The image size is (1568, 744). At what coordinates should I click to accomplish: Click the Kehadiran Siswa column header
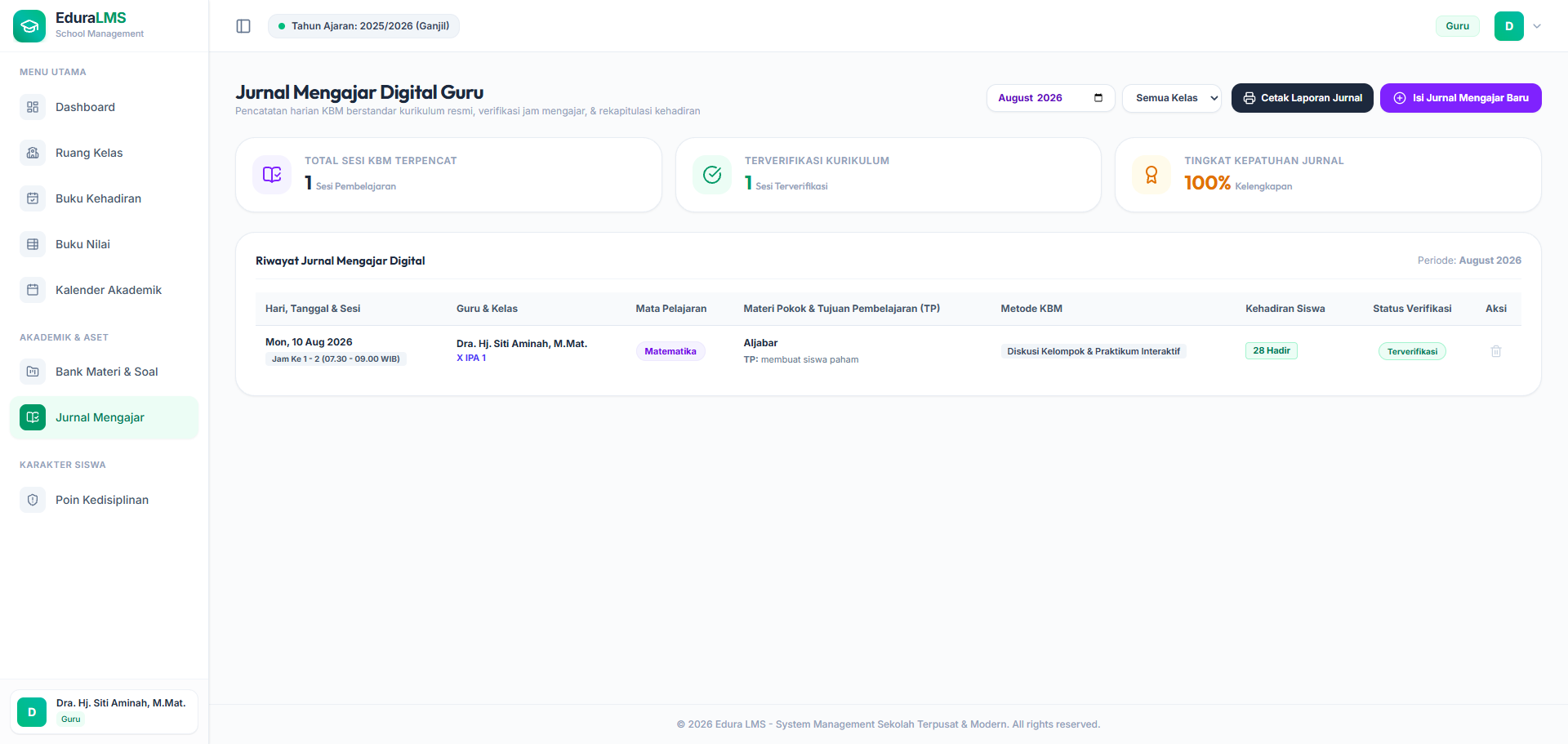click(x=1285, y=309)
